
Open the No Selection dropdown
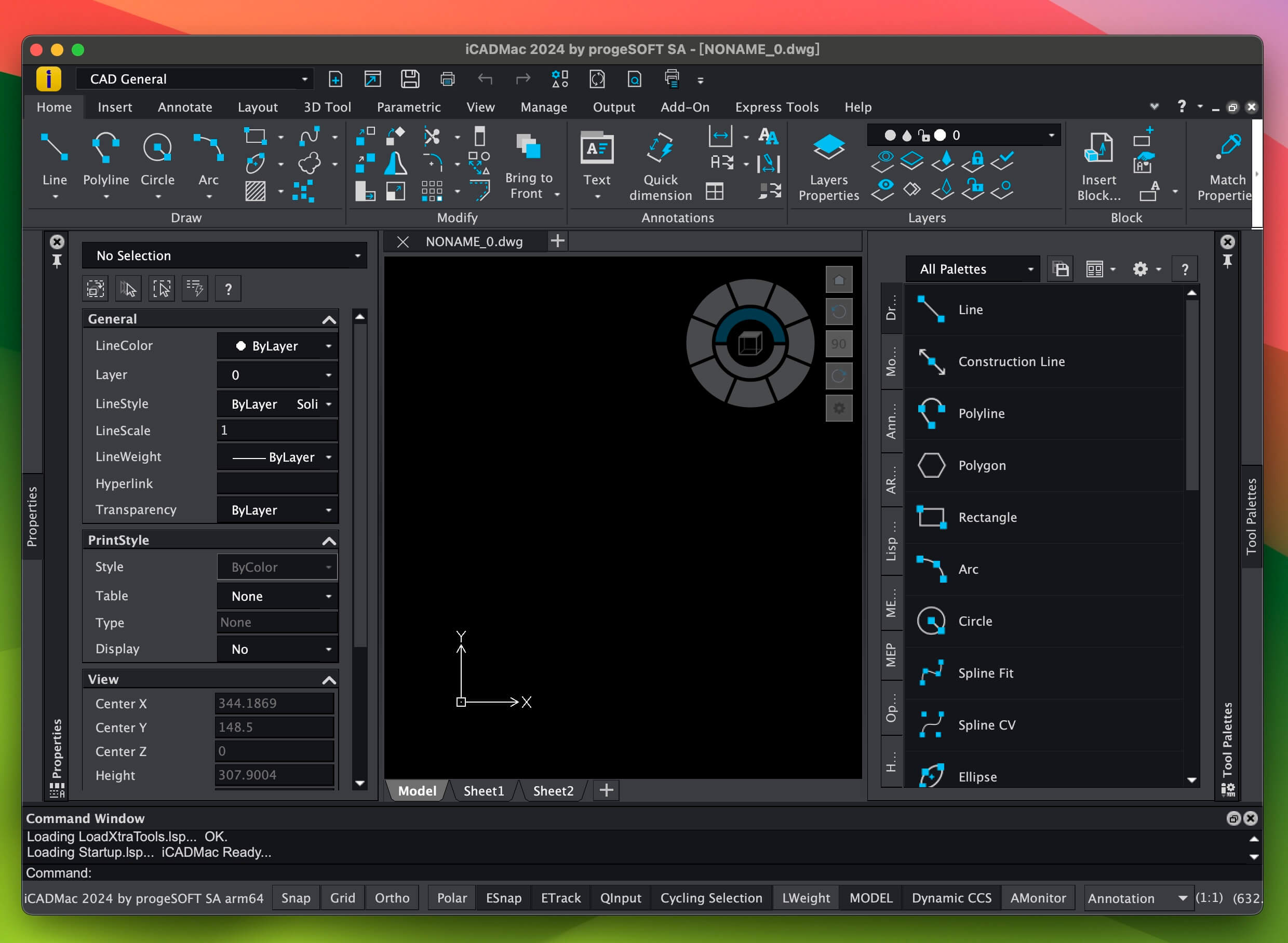pyautogui.click(x=224, y=255)
